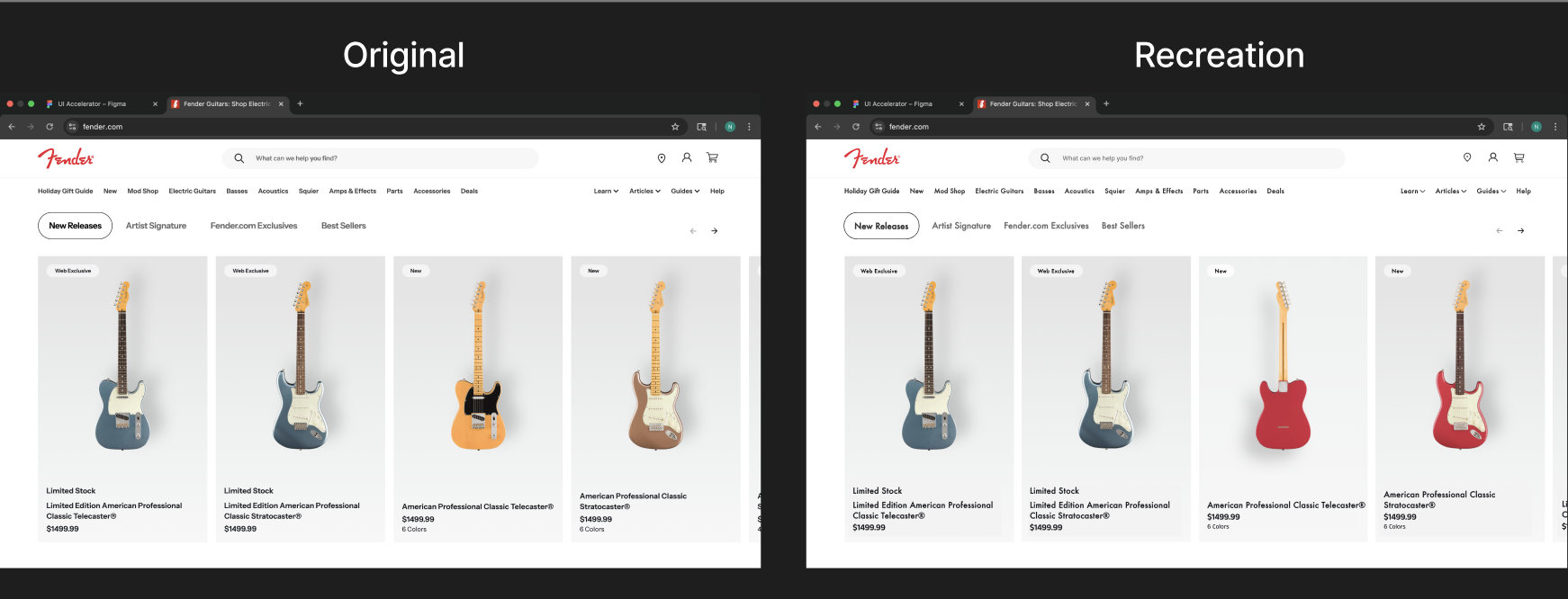This screenshot has height=599, width=1568.
Task: Open Amps & Effects in Original navigation
Action: 353,191
